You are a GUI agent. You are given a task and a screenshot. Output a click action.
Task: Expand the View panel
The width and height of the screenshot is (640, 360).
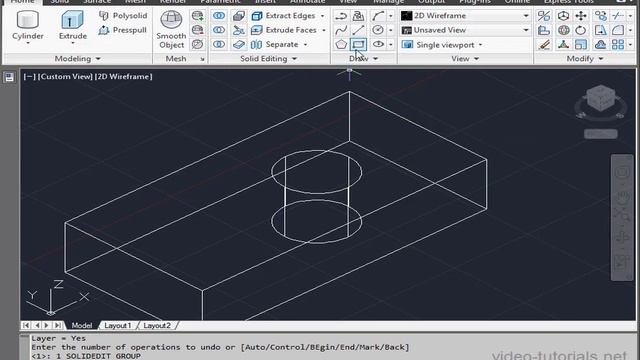465,59
